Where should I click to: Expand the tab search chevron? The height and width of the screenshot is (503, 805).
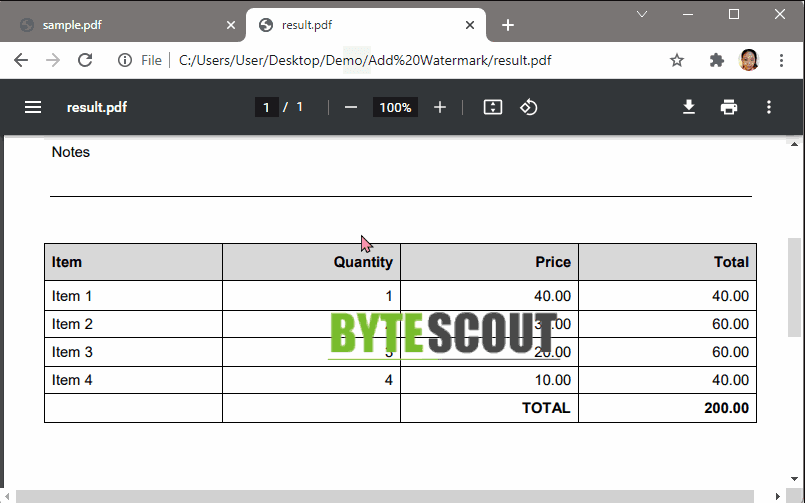click(x=642, y=14)
